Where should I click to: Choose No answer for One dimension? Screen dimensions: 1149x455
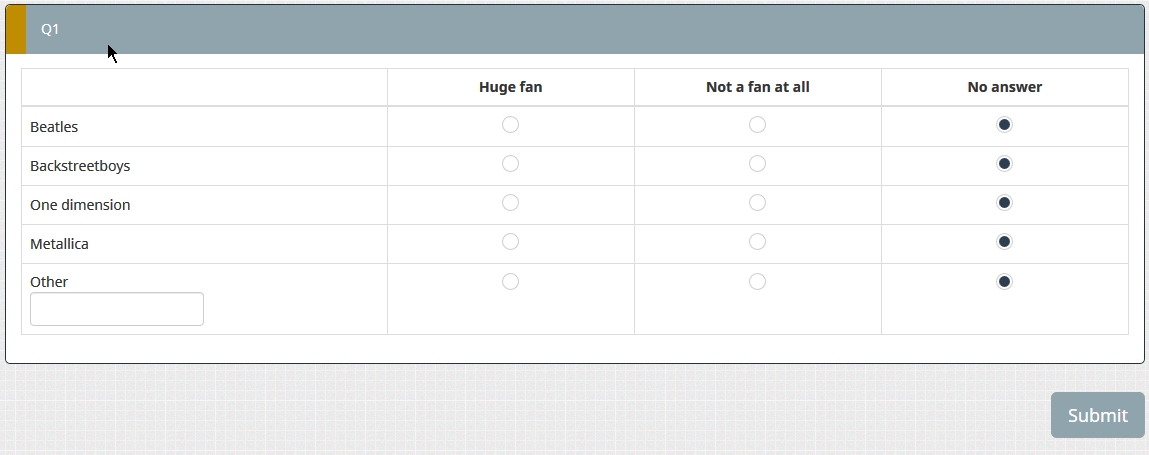pyautogui.click(x=1004, y=203)
